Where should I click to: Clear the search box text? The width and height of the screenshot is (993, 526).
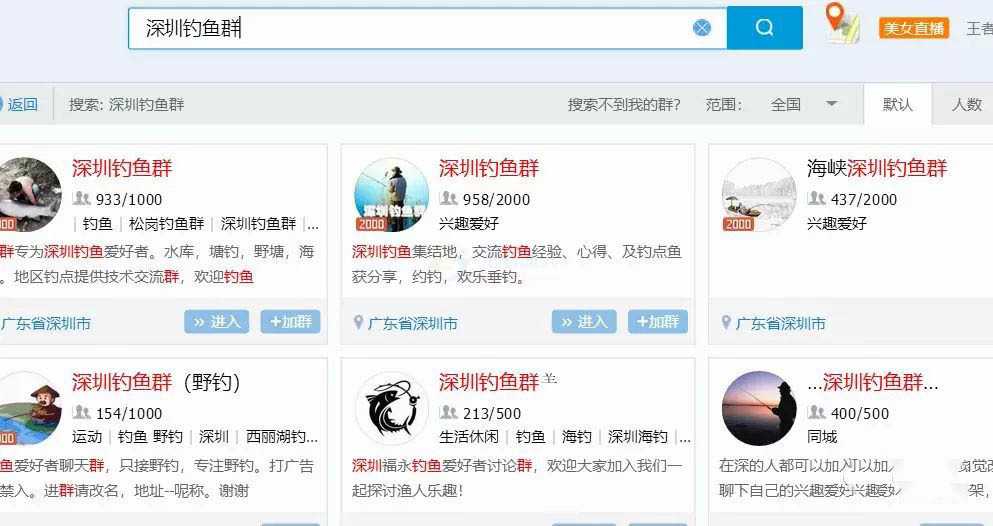pyautogui.click(x=702, y=28)
